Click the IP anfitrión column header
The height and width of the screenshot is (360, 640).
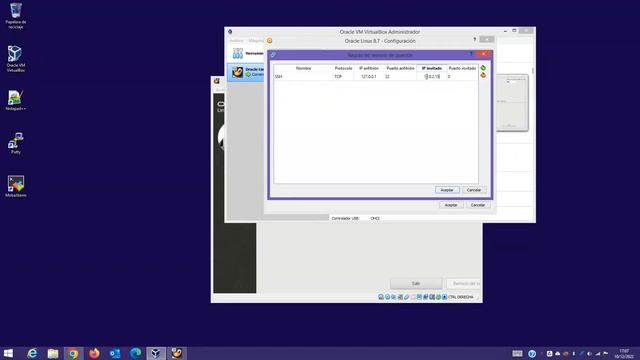pos(369,68)
